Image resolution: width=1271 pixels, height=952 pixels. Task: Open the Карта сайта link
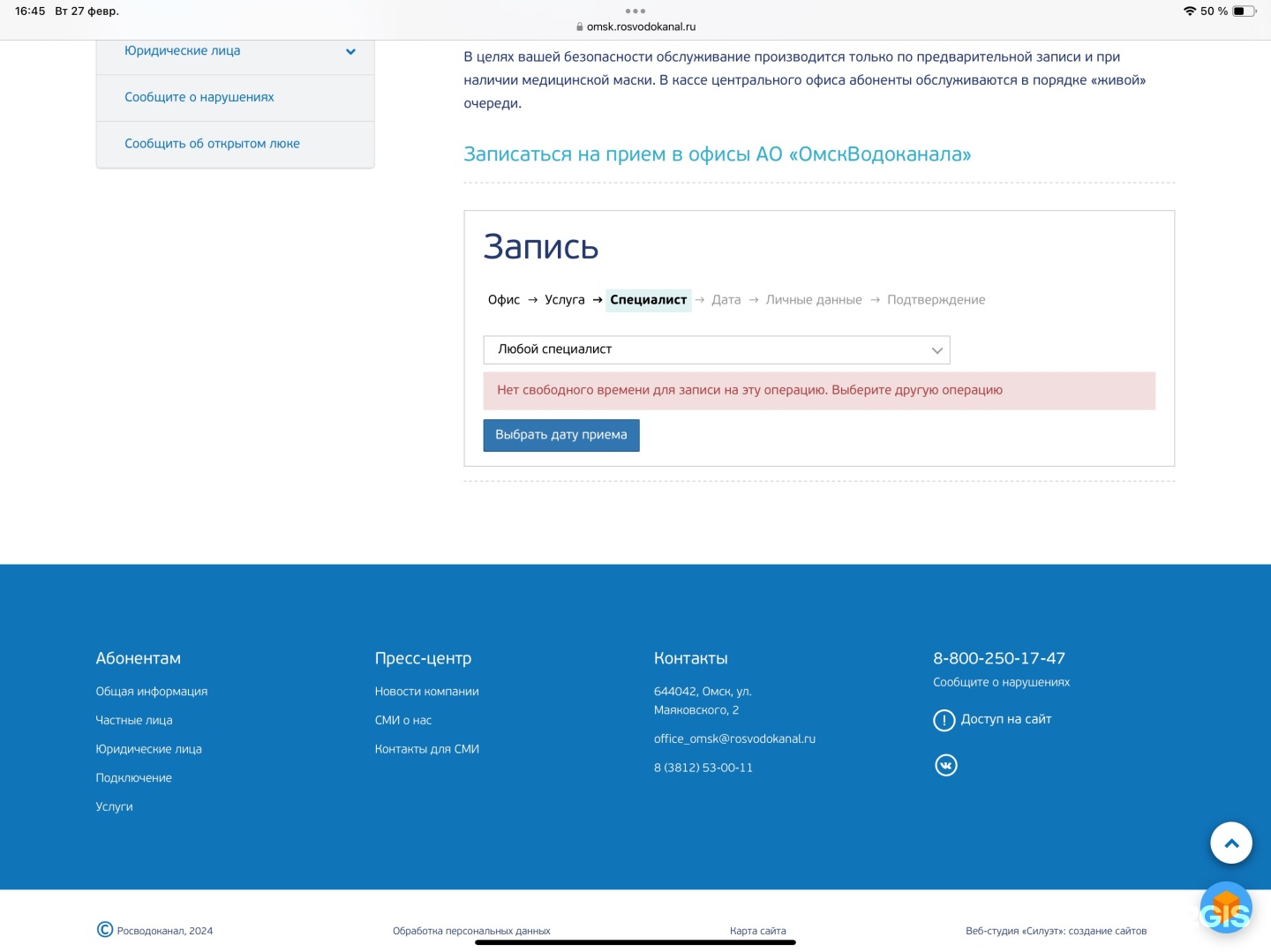point(758,931)
